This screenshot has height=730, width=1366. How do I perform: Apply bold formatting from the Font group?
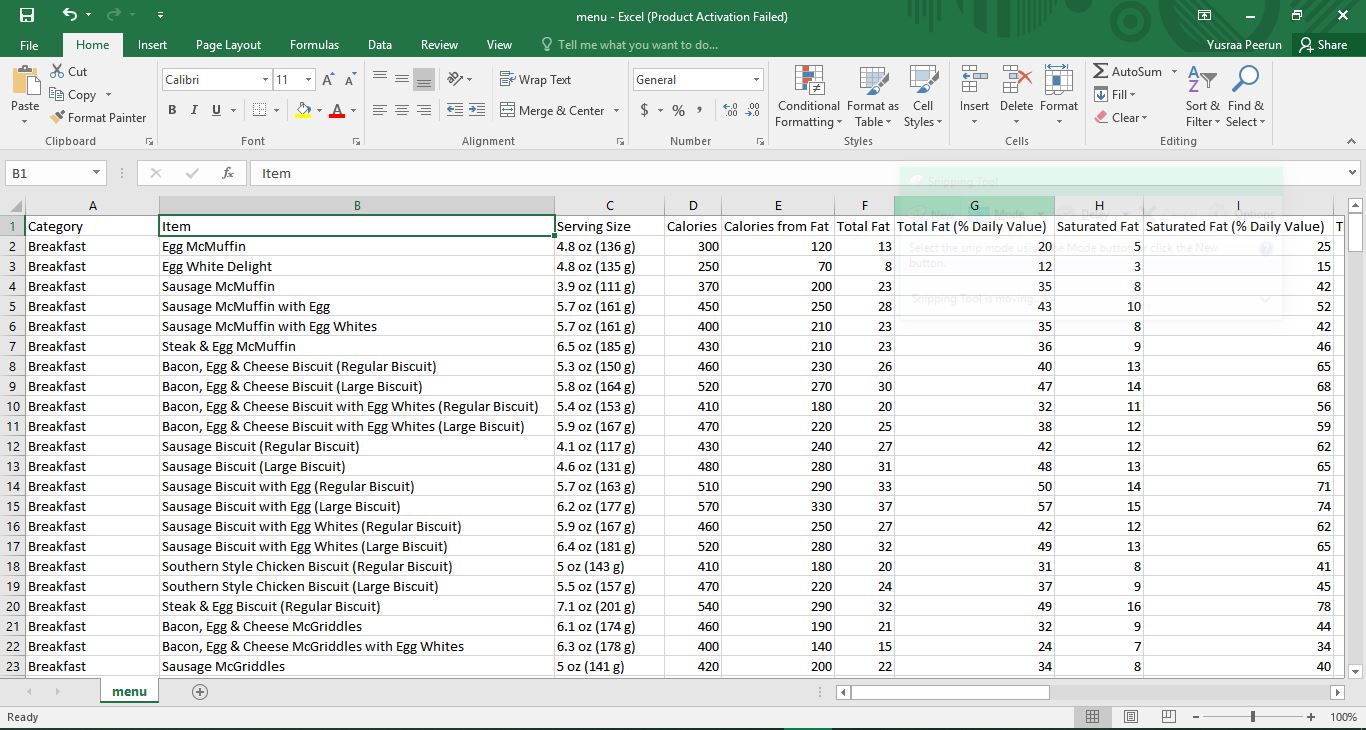[x=171, y=110]
